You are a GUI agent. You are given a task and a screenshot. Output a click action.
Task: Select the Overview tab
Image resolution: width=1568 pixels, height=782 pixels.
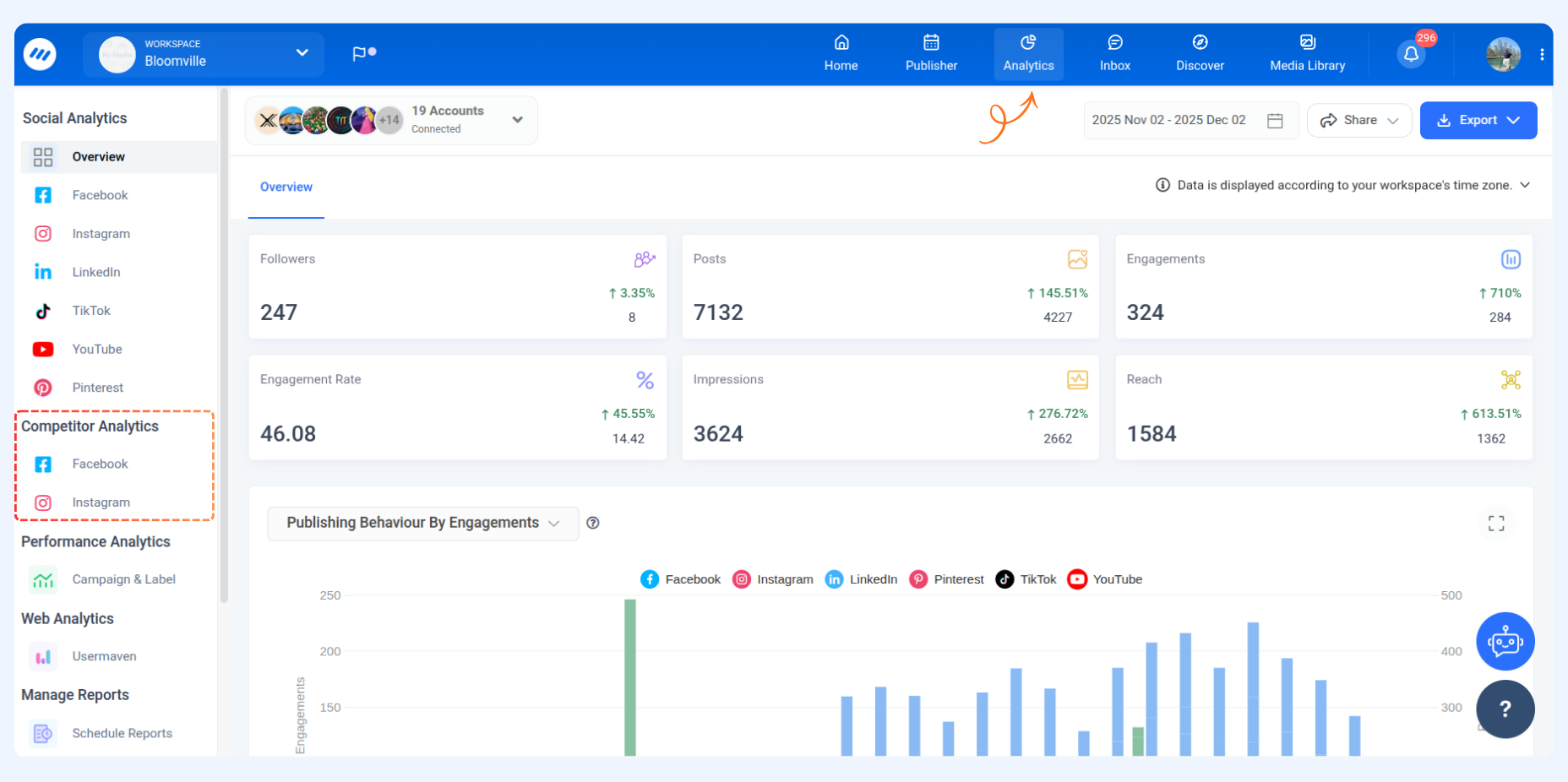(286, 187)
